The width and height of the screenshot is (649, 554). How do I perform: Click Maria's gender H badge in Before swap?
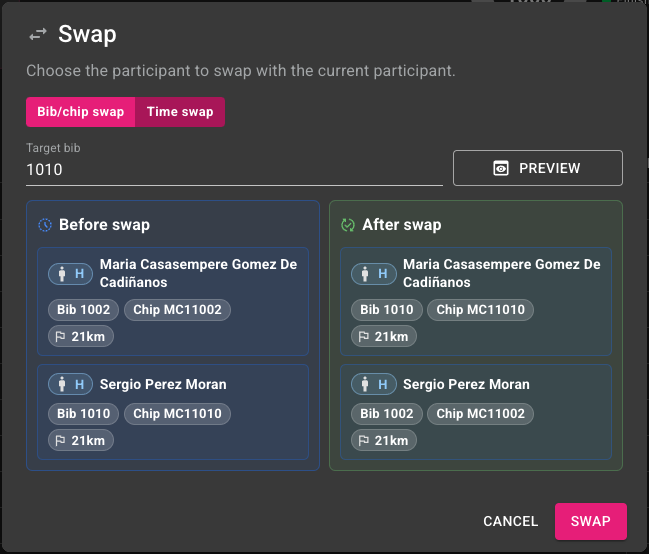click(x=70, y=274)
